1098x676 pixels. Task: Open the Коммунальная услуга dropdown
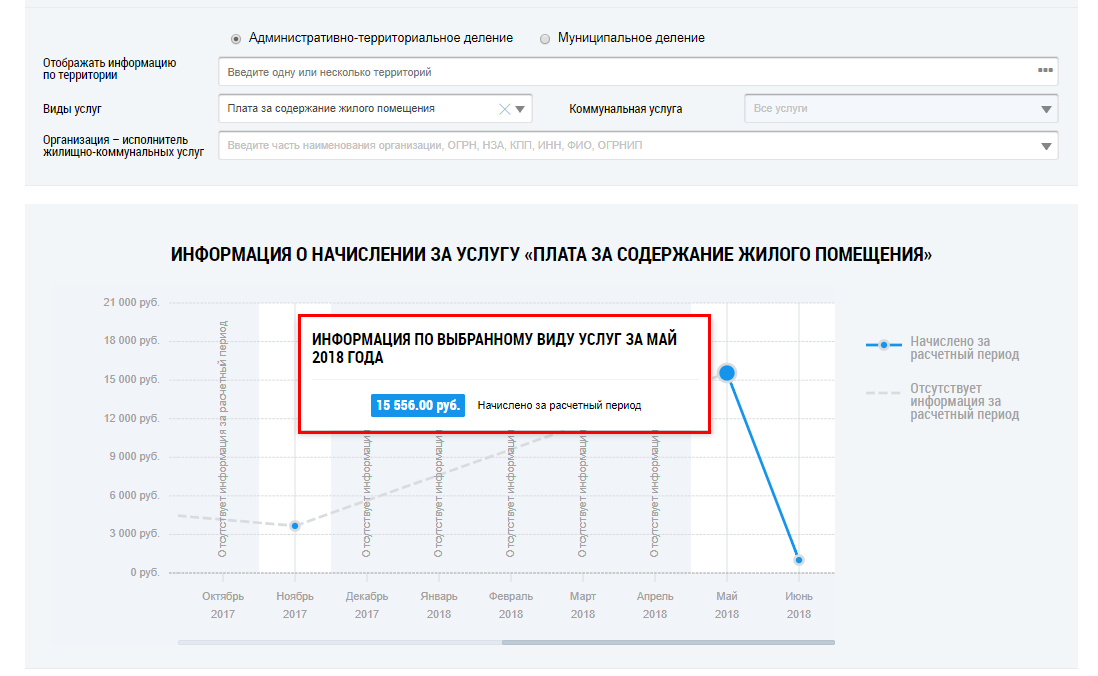click(900, 109)
